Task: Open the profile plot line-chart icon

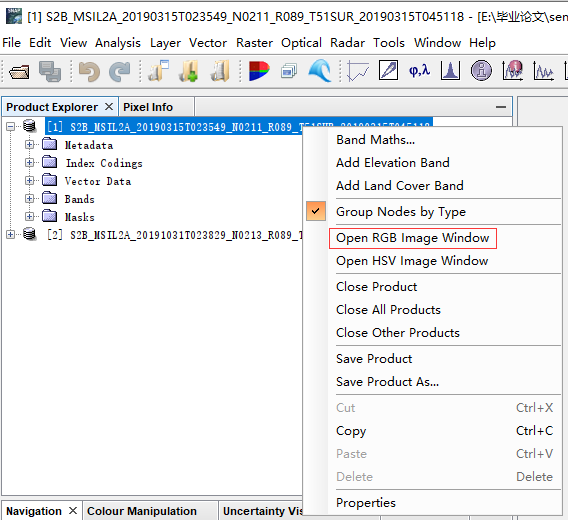Action: coord(358,71)
